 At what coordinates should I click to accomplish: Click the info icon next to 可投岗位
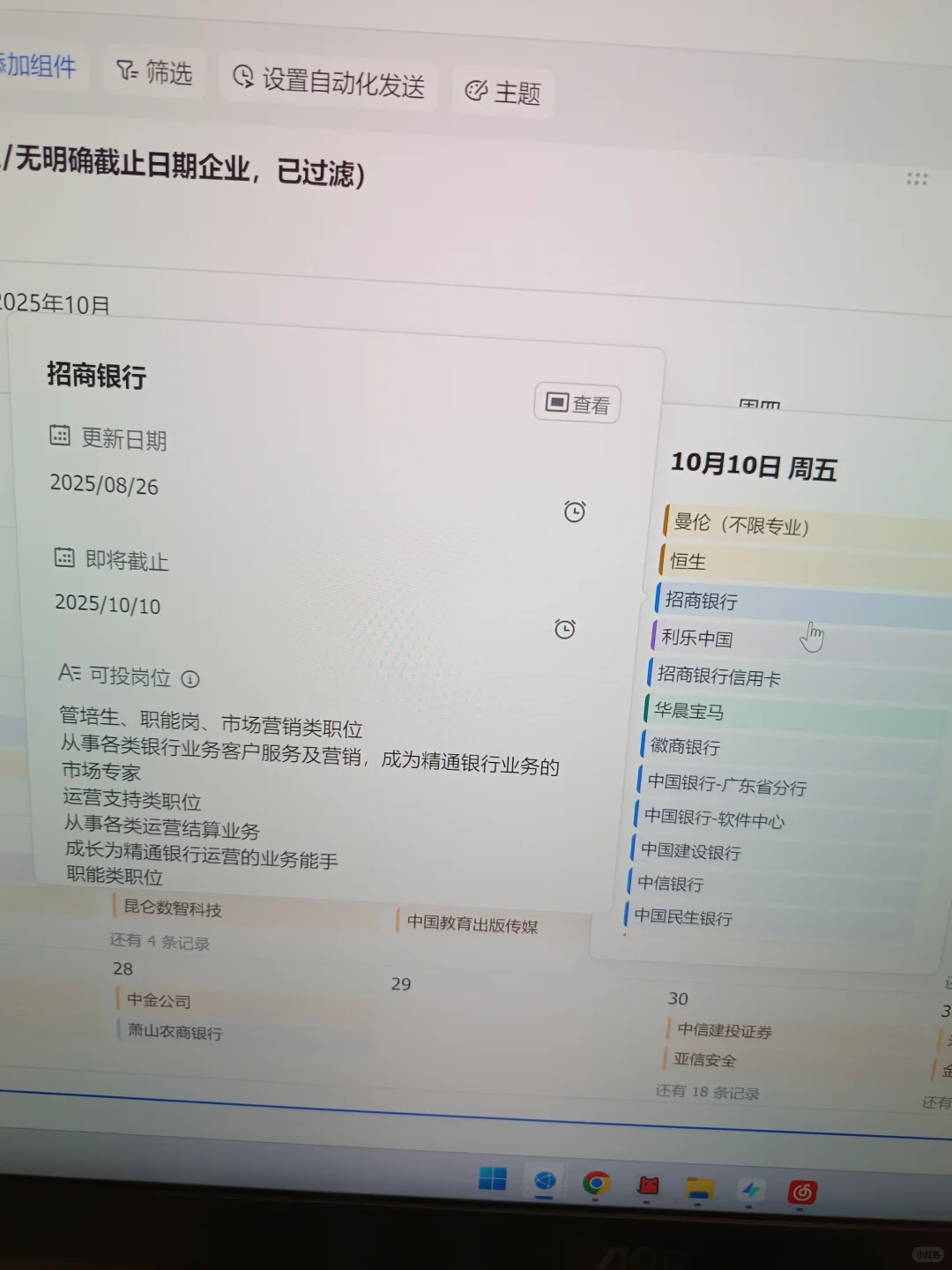[190, 679]
